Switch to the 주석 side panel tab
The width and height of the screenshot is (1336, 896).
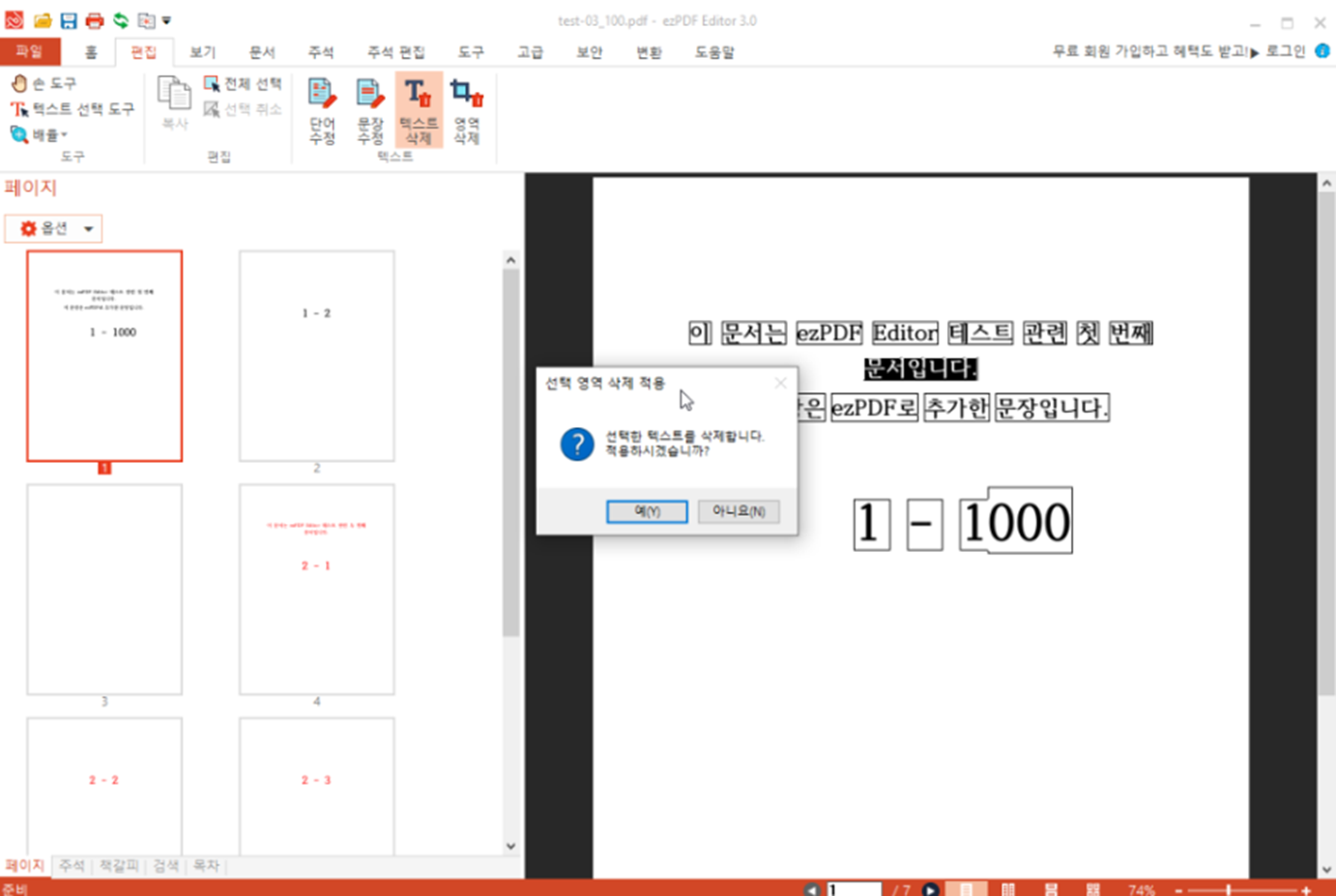pos(72,866)
